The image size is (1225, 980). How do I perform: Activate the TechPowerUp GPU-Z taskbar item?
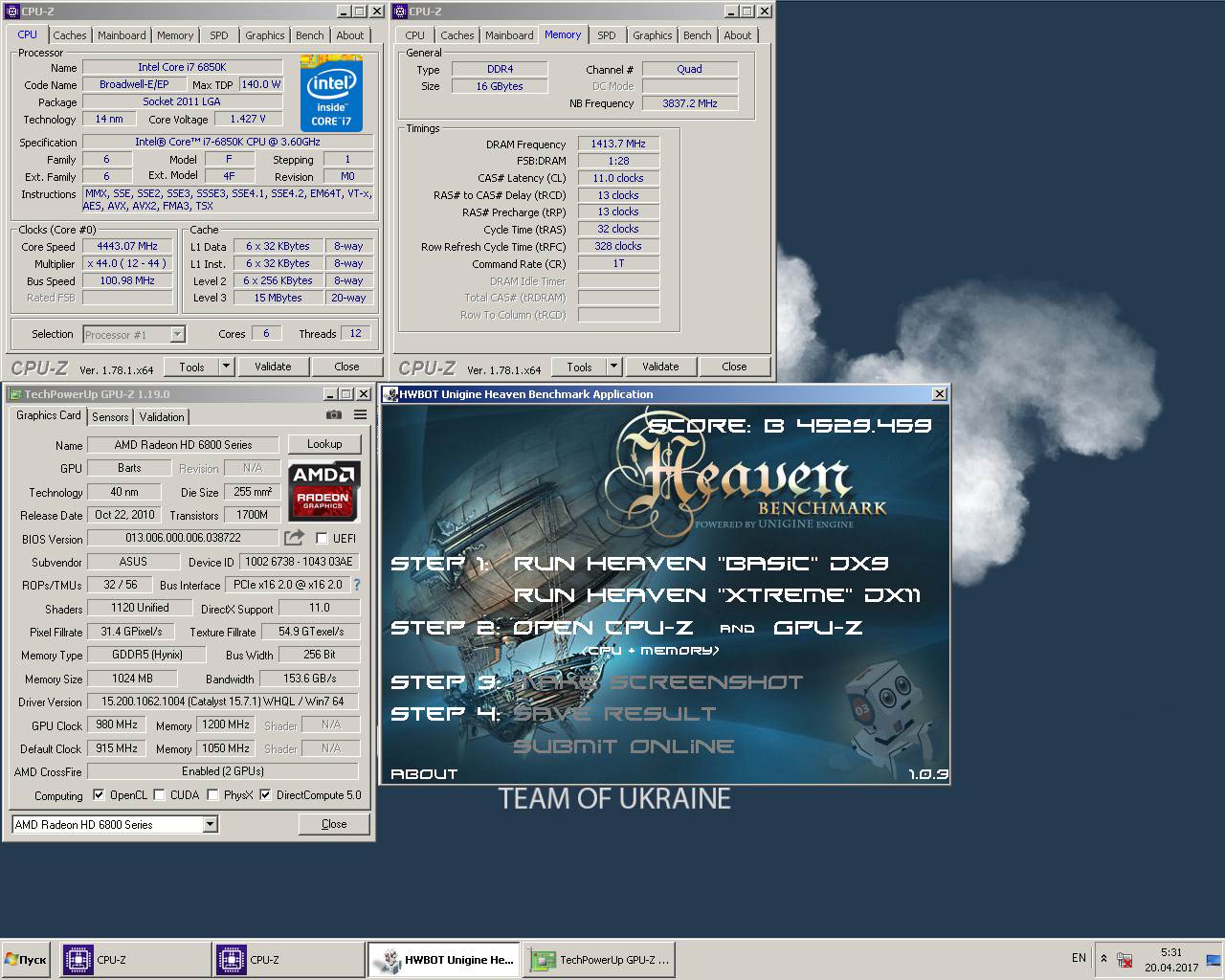(x=599, y=960)
